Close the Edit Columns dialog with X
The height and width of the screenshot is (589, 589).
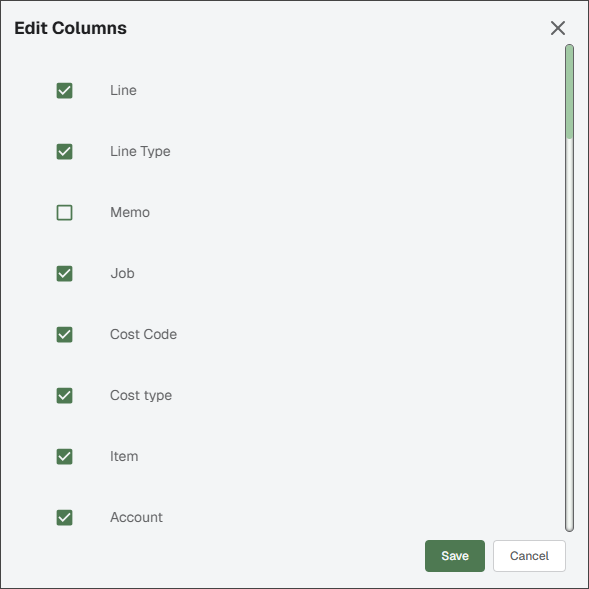(x=558, y=28)
